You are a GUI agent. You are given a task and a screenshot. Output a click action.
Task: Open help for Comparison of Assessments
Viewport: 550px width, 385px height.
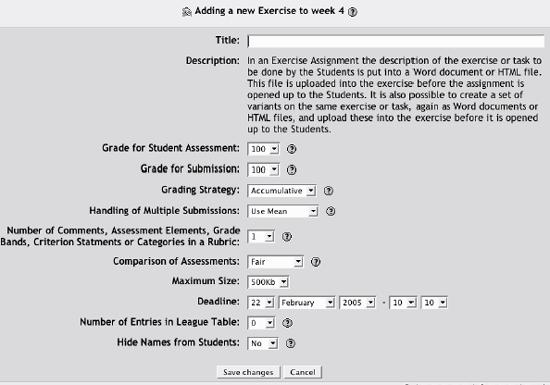point(316,262)
